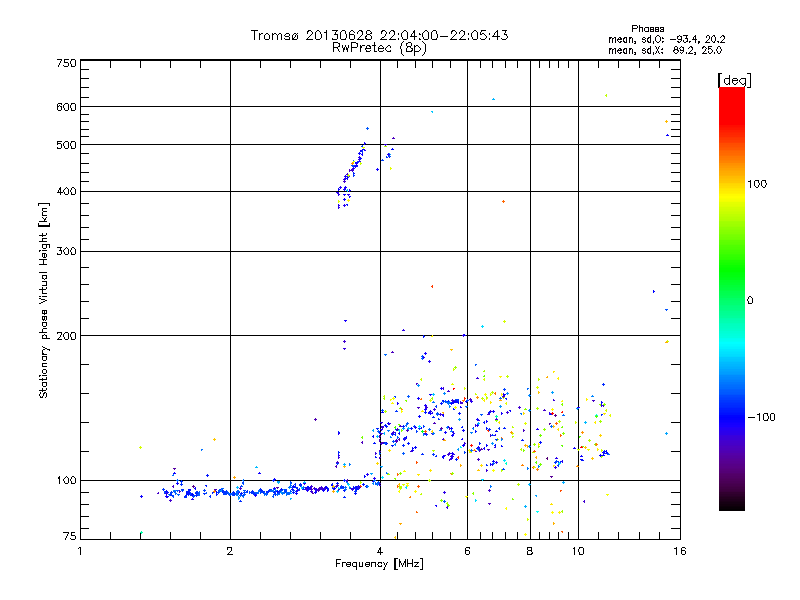Click the isolated orange data point near 380 km
Image resolution: width=800 pixels, height=600 pixels.
tap(504, 202)
